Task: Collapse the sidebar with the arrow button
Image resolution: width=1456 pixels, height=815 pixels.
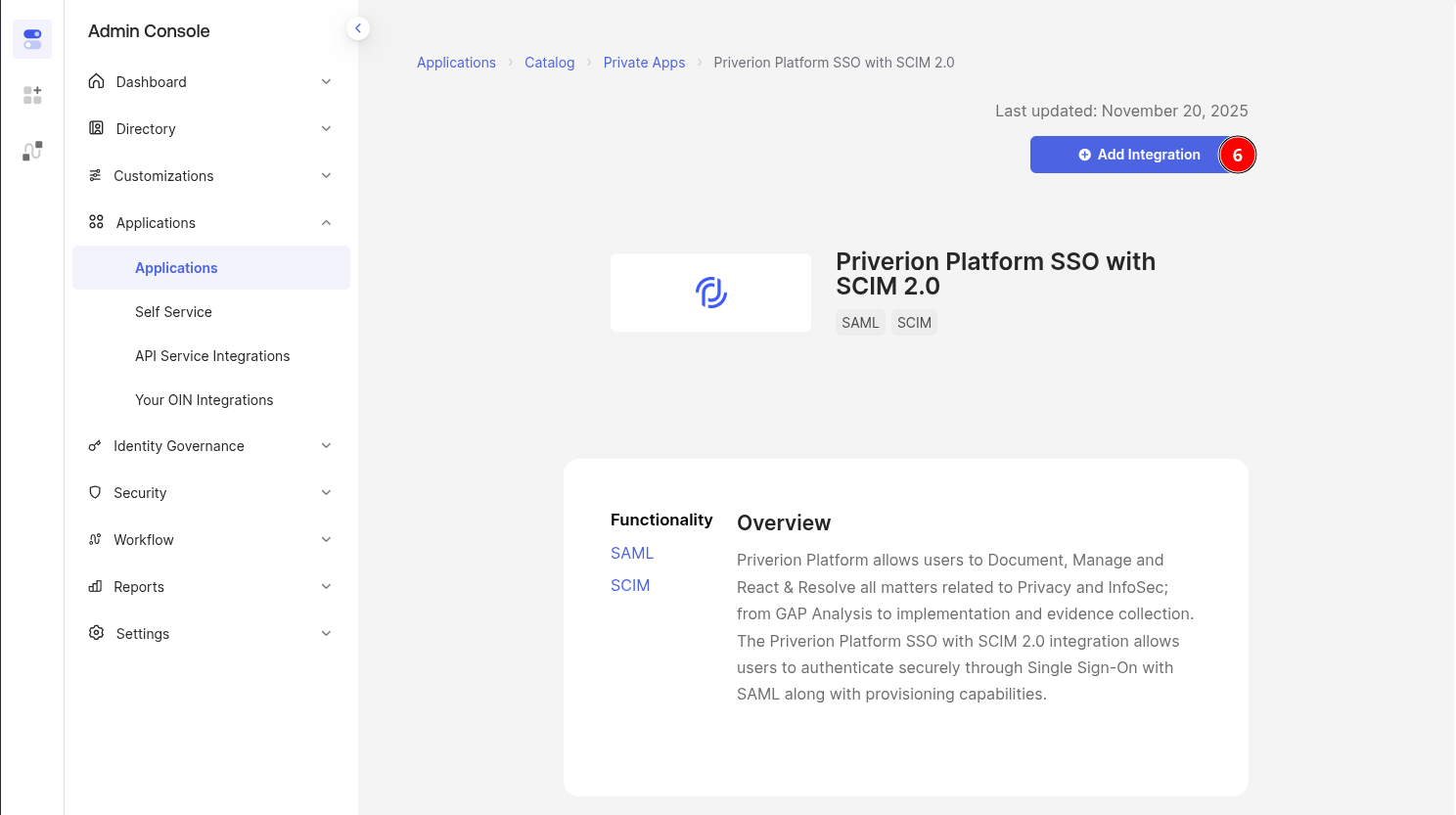Action: coord(358,28)
